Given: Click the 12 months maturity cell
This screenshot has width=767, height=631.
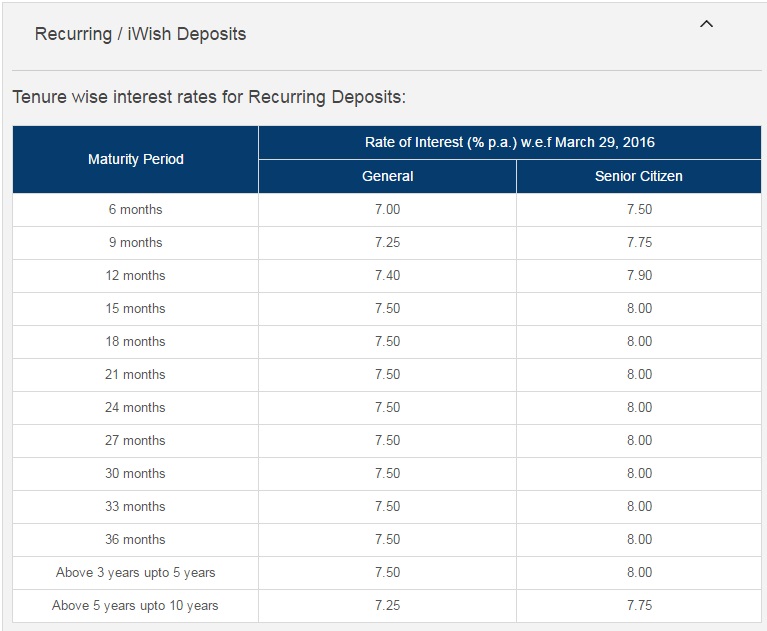Looking at the screenshot, I should [x=135, y=275].
